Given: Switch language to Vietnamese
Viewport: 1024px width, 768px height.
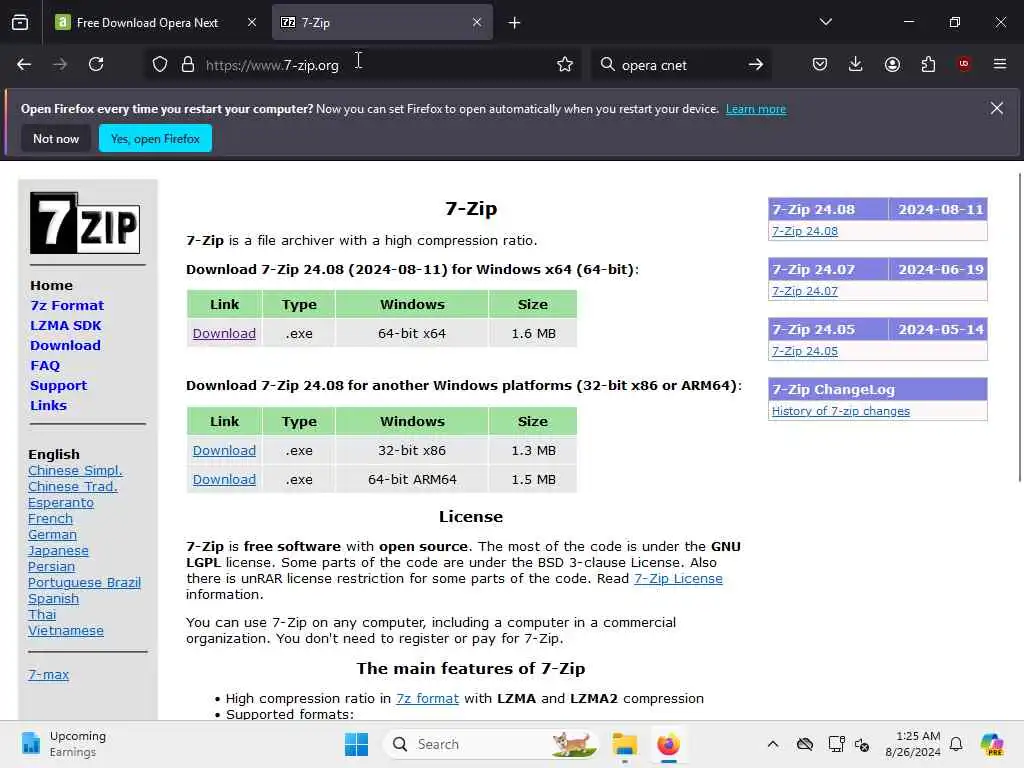Looking at the screenshot, I should tap(66, 631).
